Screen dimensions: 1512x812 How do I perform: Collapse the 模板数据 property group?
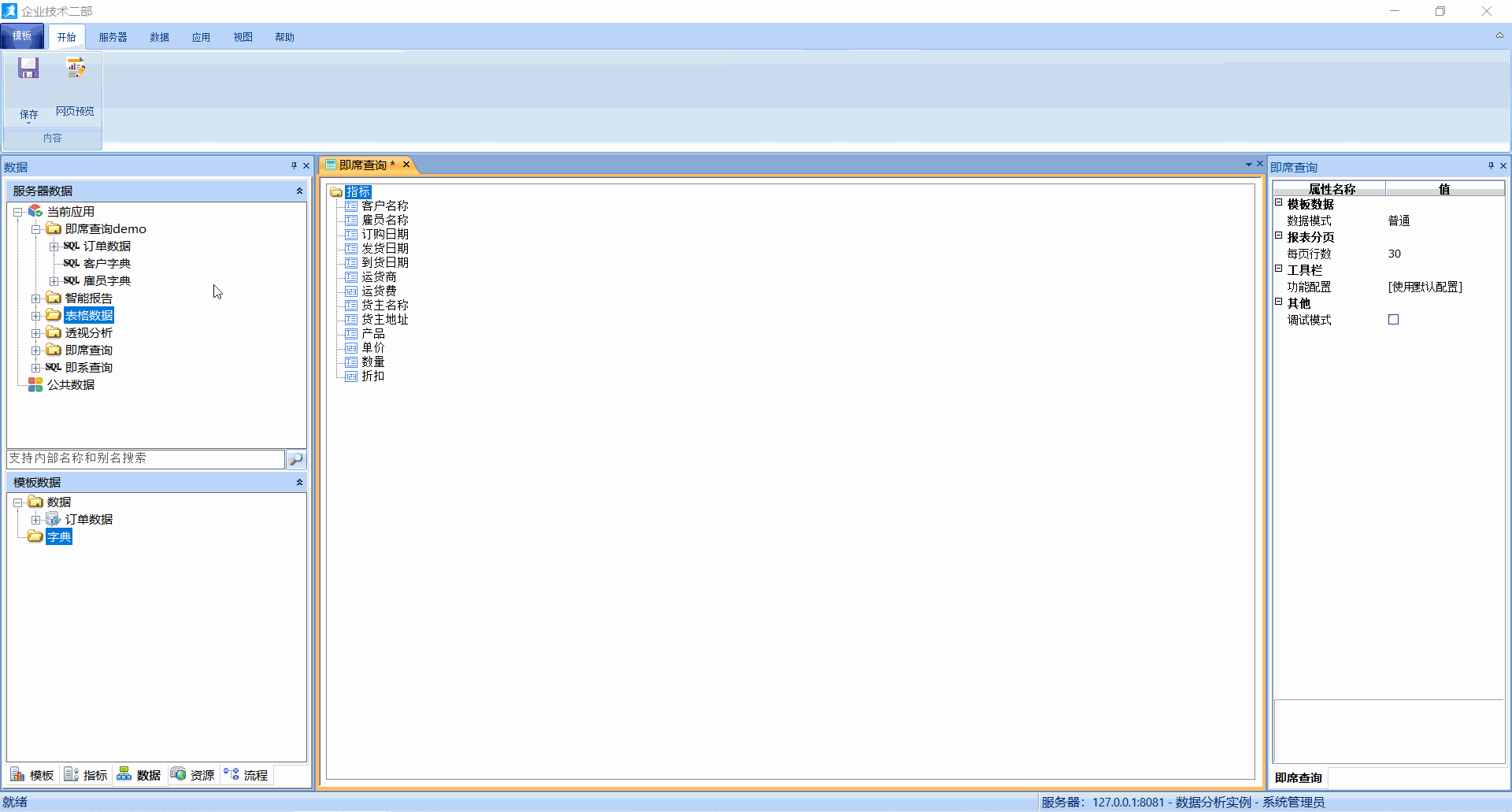tap(1279, 203)
